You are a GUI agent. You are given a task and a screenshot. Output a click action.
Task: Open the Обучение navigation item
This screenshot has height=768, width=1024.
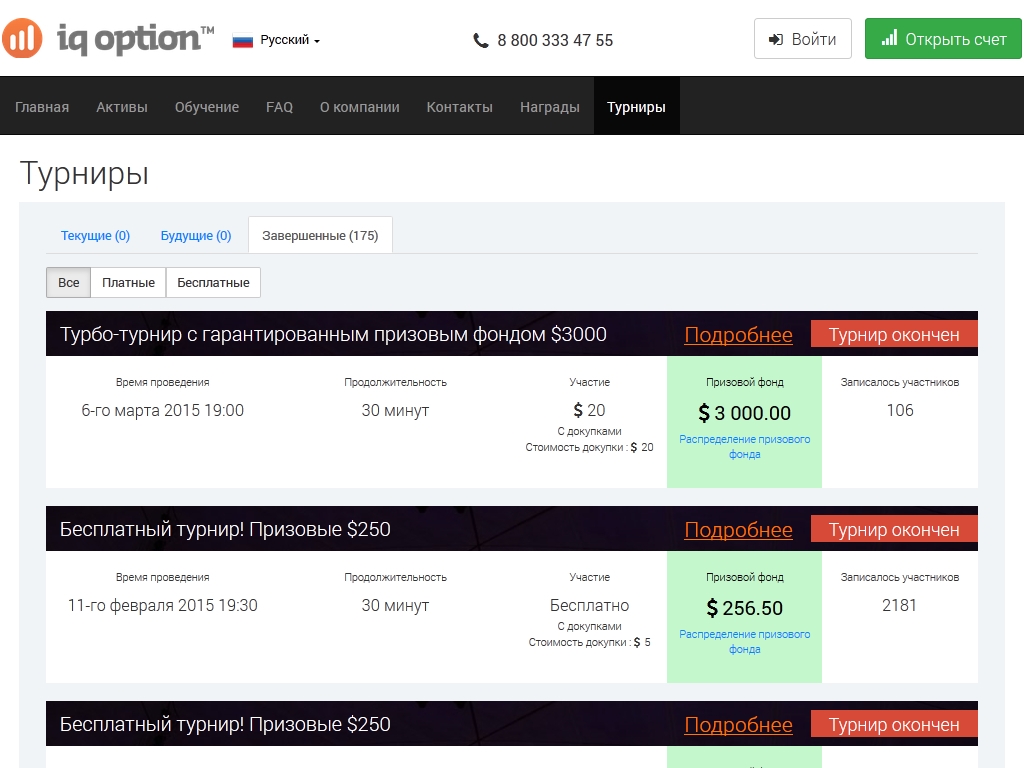(x=207, y=107)
